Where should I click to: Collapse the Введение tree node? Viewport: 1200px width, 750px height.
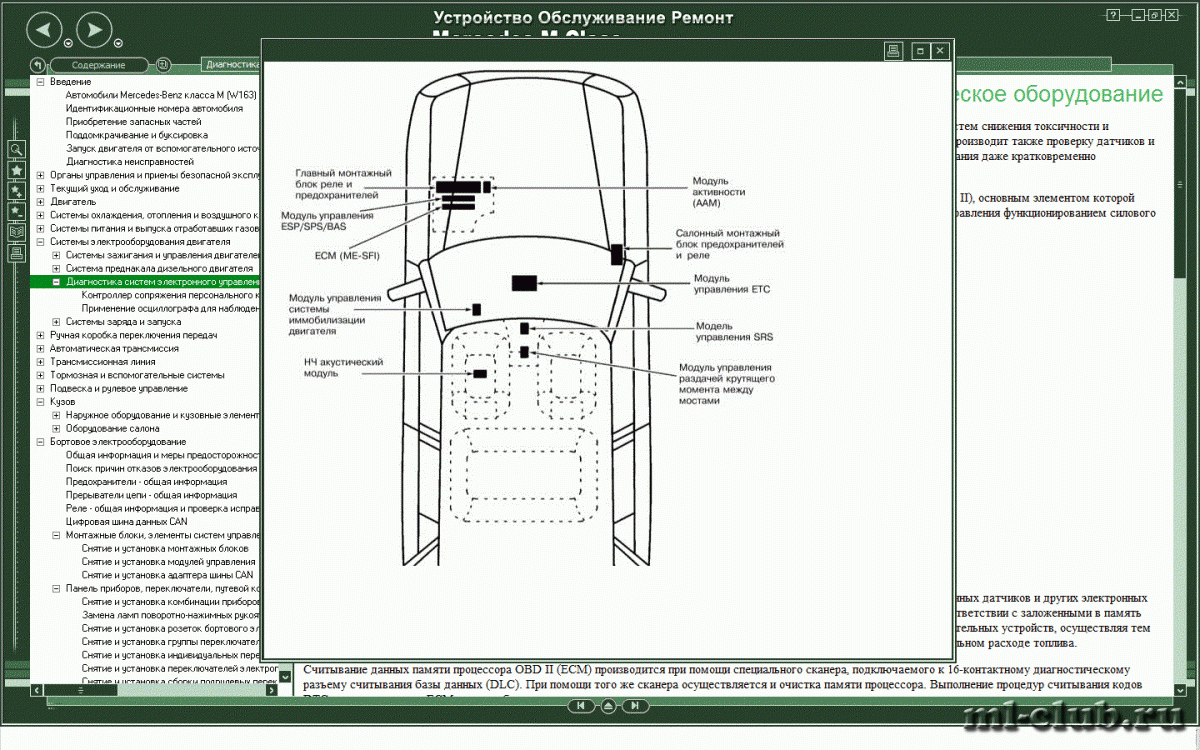pyautogui.click(x=40, y=81)
